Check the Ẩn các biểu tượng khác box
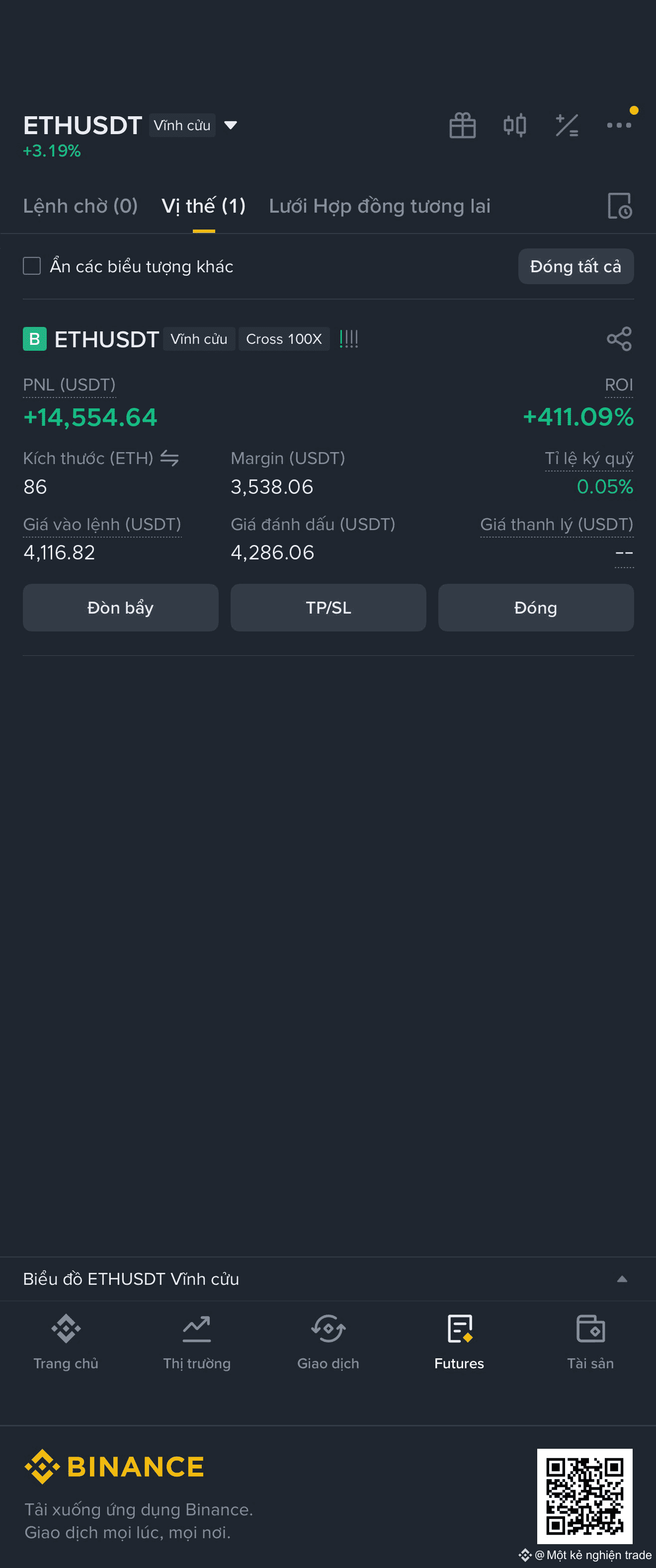Viewport: 656px width, 1568px height. pos(32,266)
